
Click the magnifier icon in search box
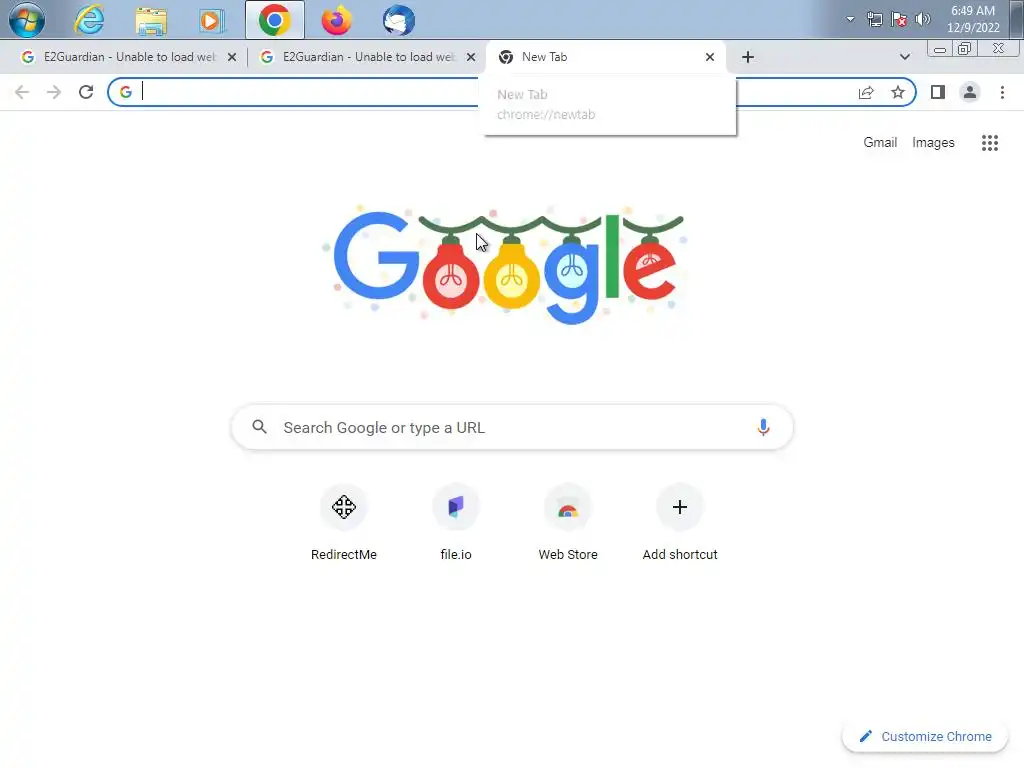point(259,427)
